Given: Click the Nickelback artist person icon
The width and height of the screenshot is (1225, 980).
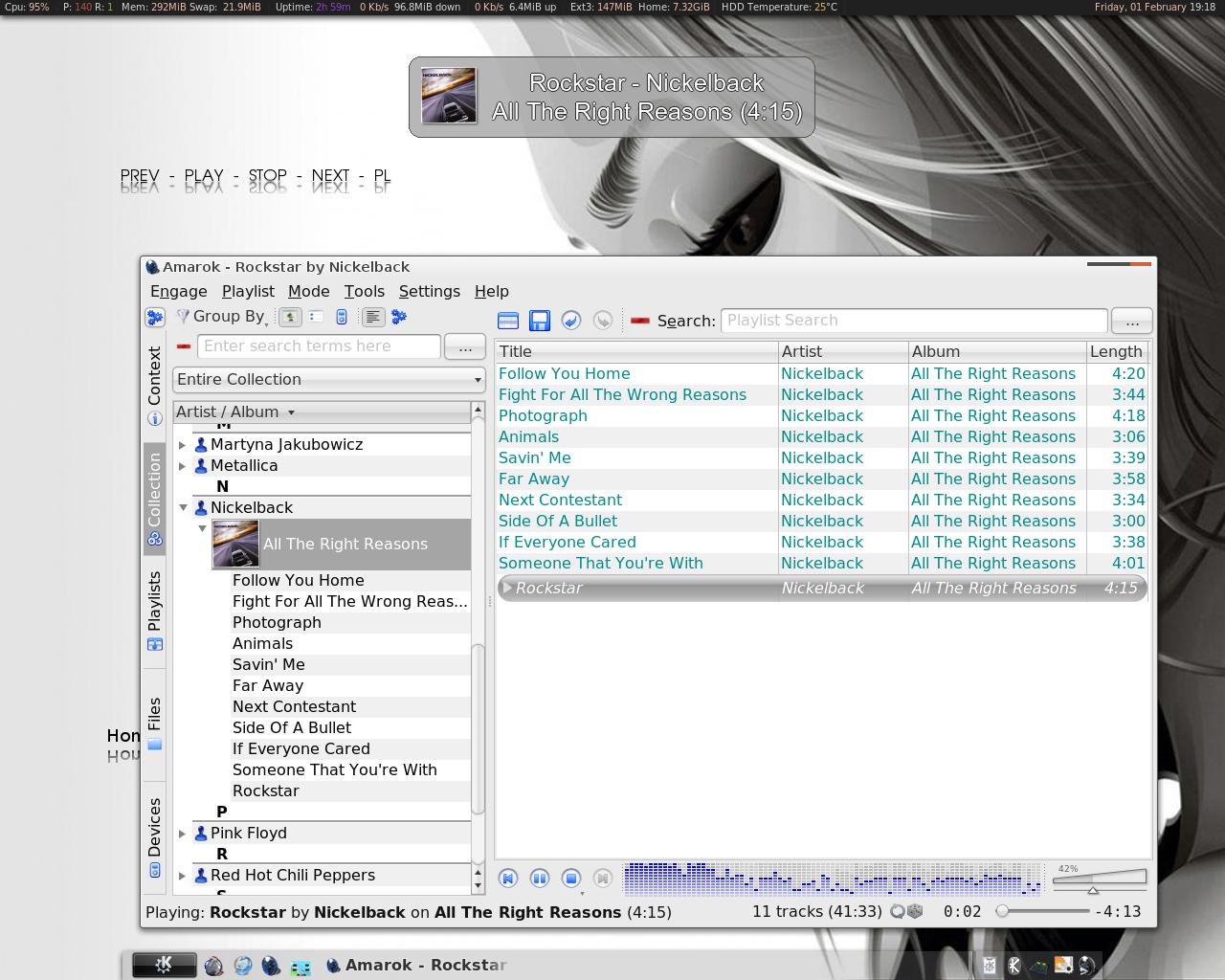Looking at the screenshot, I should click(201, 508).
